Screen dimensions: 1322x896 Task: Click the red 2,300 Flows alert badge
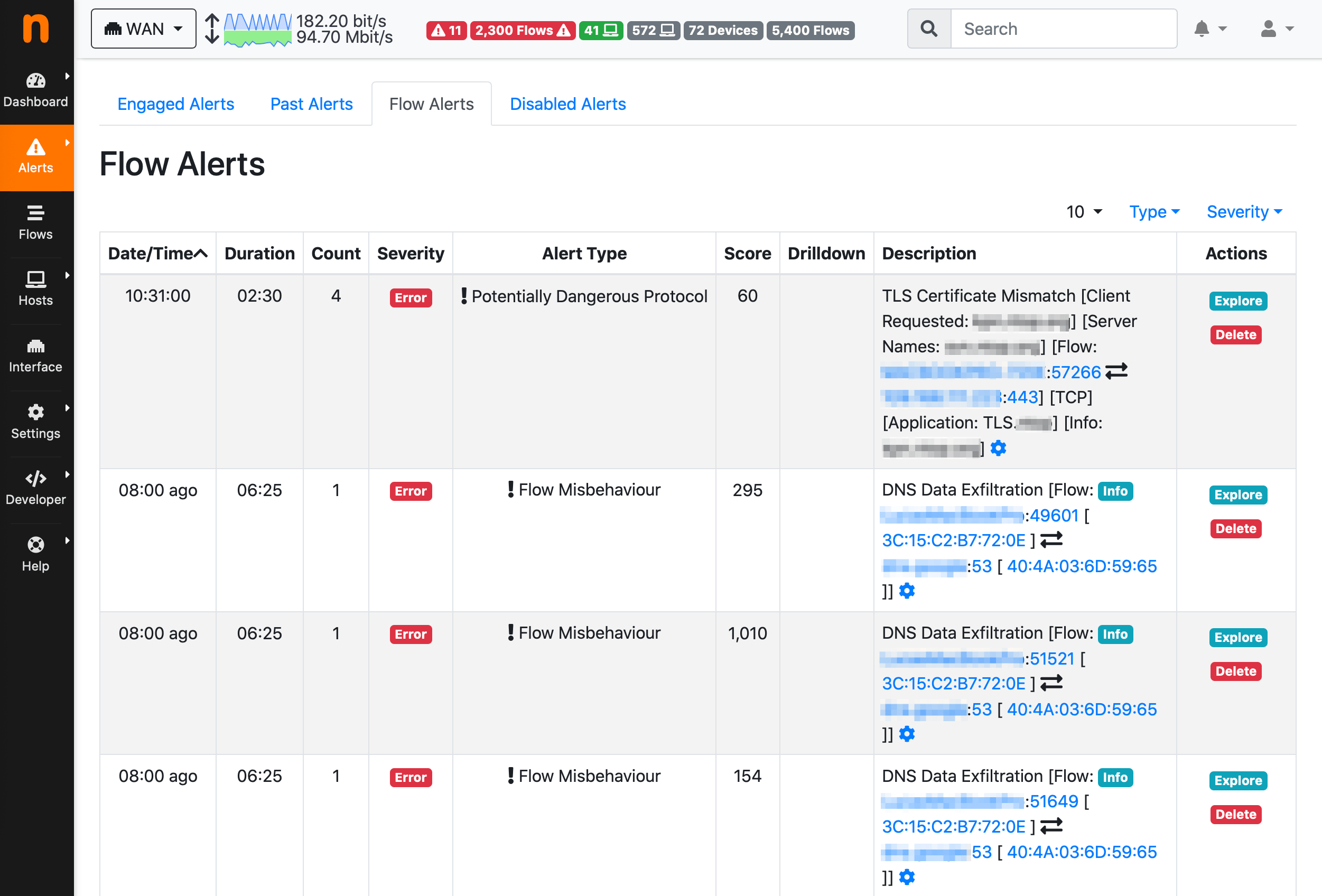point(522,30)
